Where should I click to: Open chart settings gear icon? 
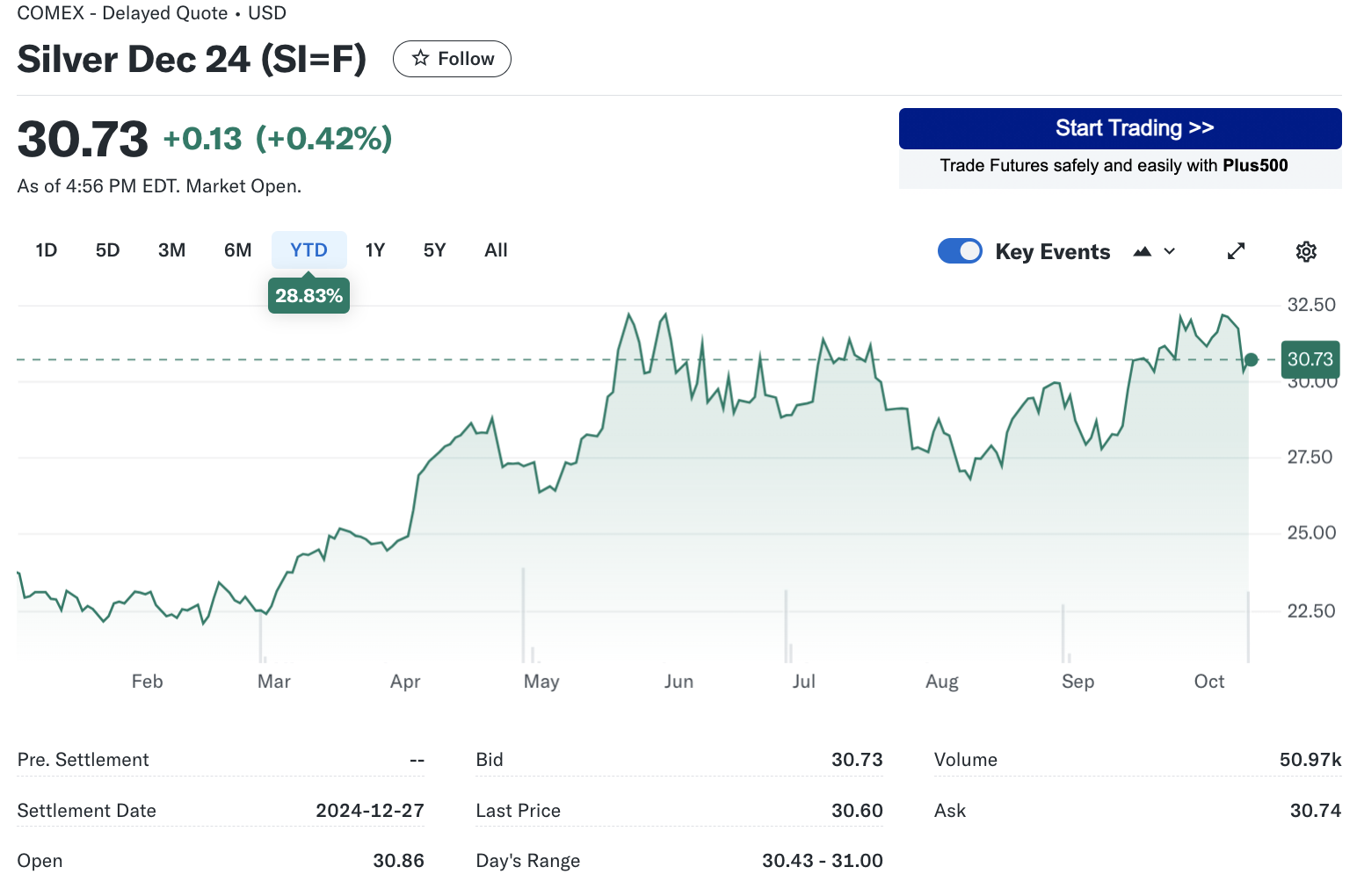point(1306,251)
